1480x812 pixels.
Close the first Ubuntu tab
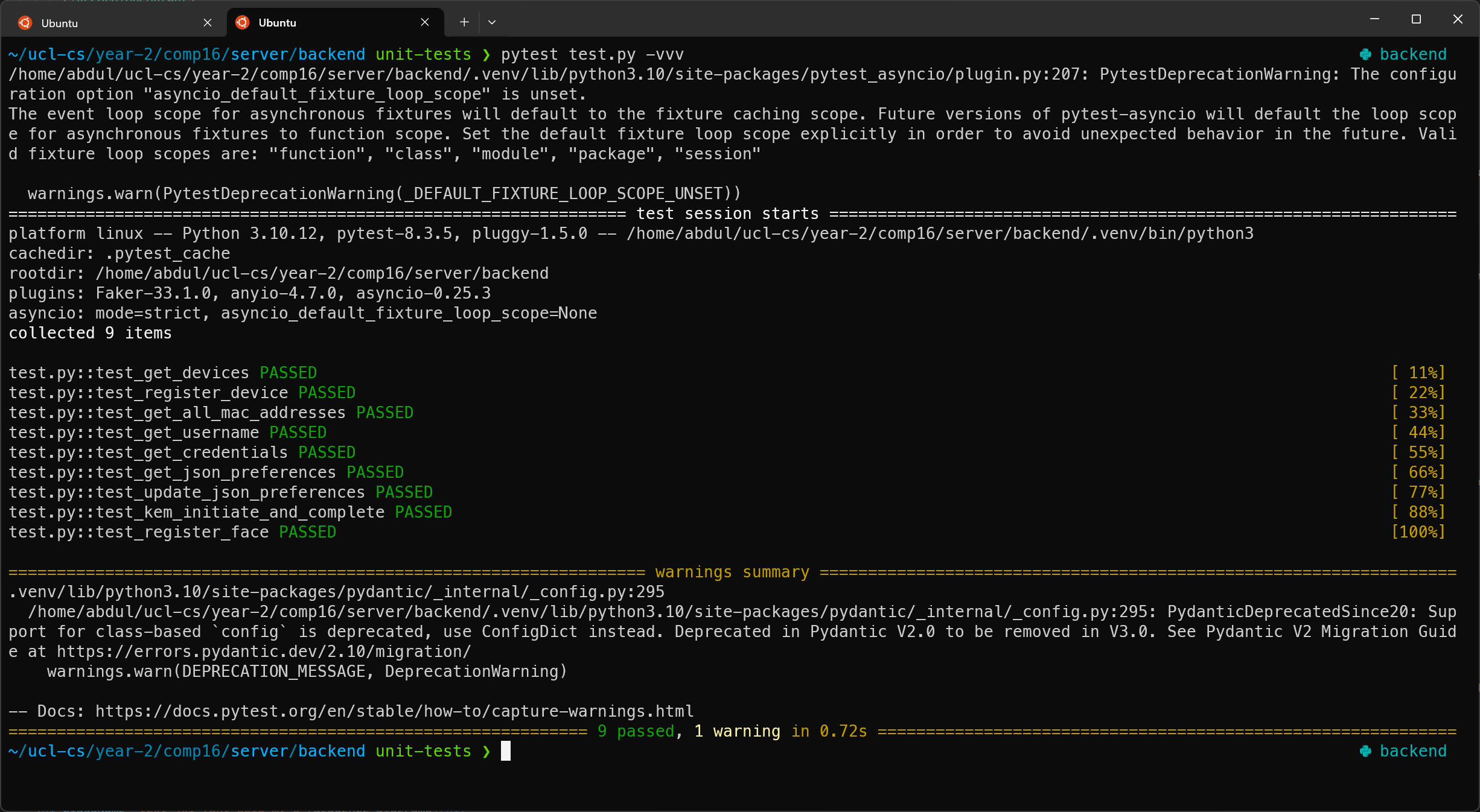click(x=208, y=22)
